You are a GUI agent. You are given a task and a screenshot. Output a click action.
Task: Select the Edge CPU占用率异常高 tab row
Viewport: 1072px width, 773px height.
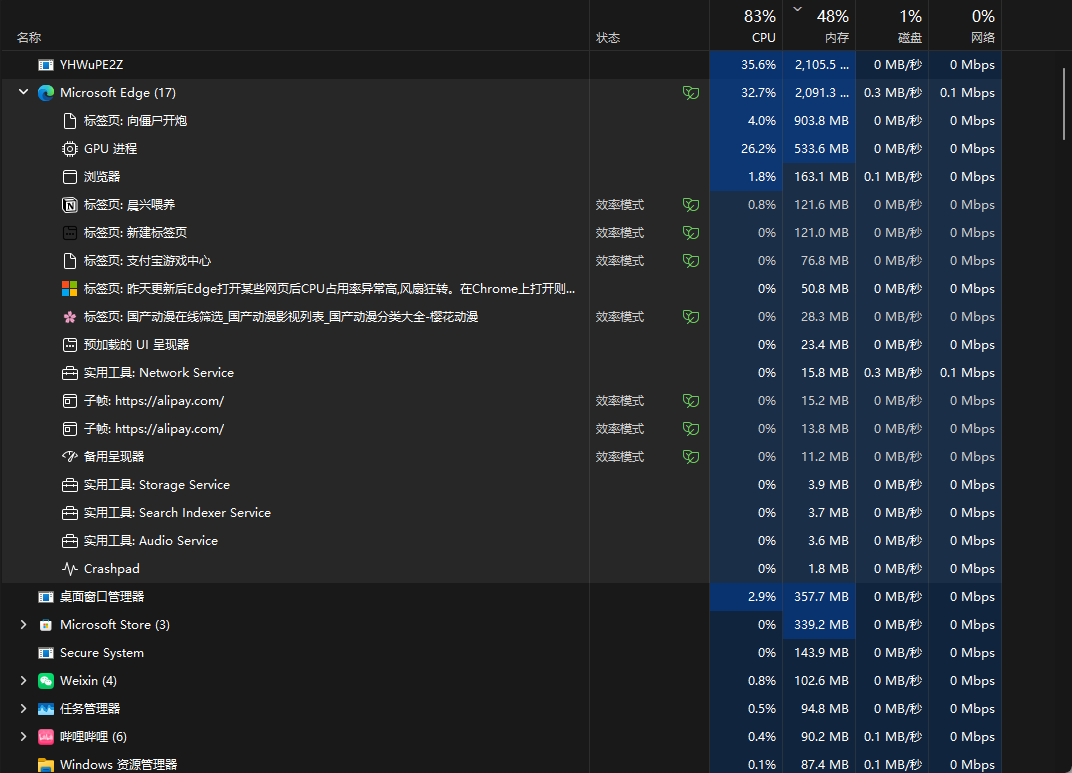pos(501,289)
